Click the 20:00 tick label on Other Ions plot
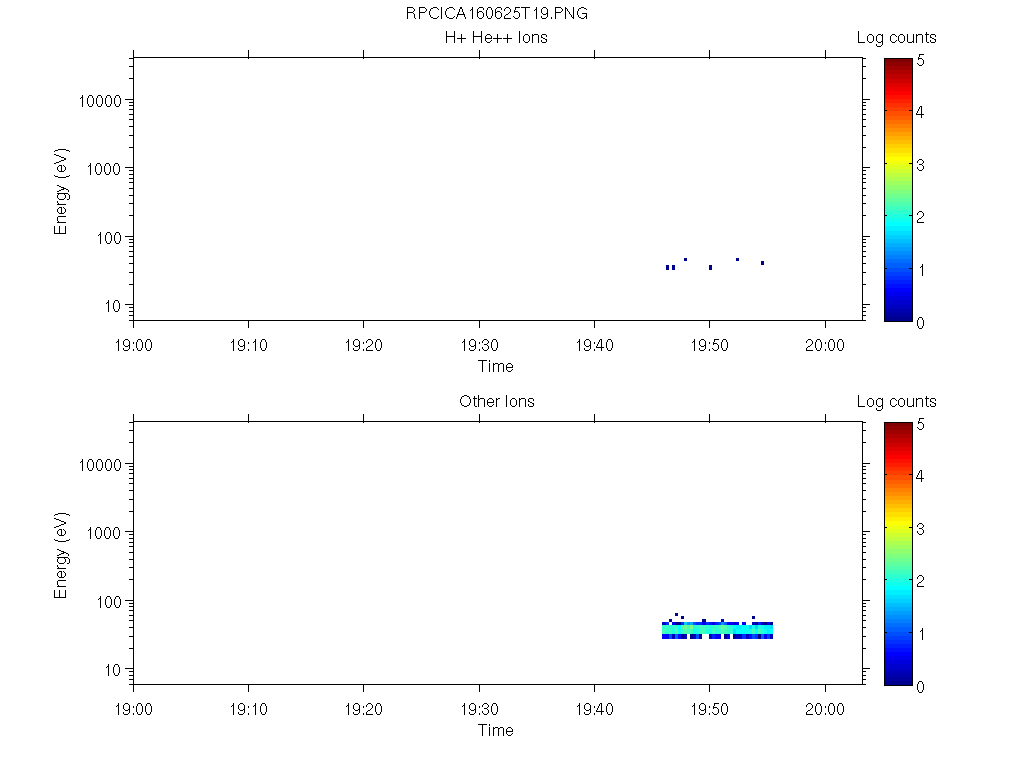 point(825,709)
